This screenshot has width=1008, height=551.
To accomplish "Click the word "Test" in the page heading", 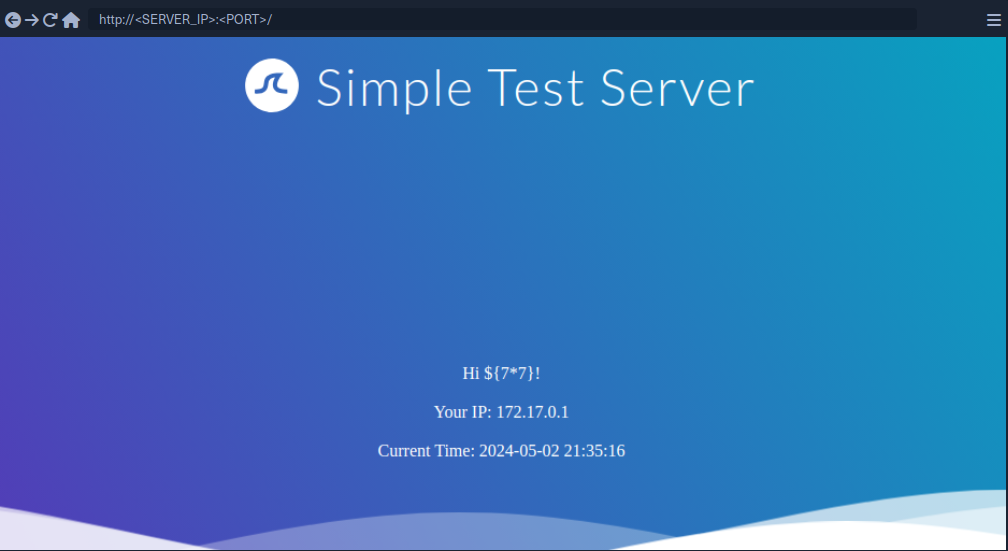I will pyautogui.click(x=536, y=89).
